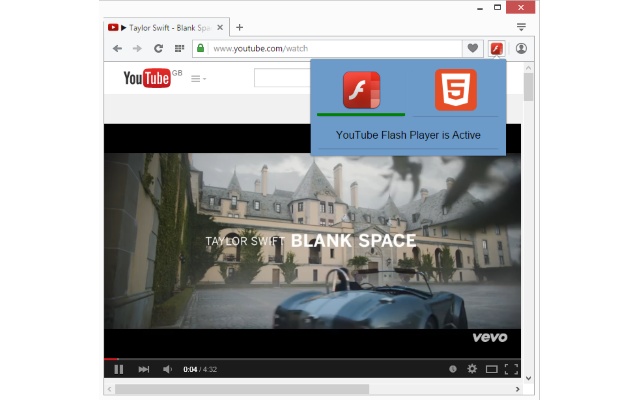640x400 pixels.
Task: Open video settings gear
Action: 472,369
